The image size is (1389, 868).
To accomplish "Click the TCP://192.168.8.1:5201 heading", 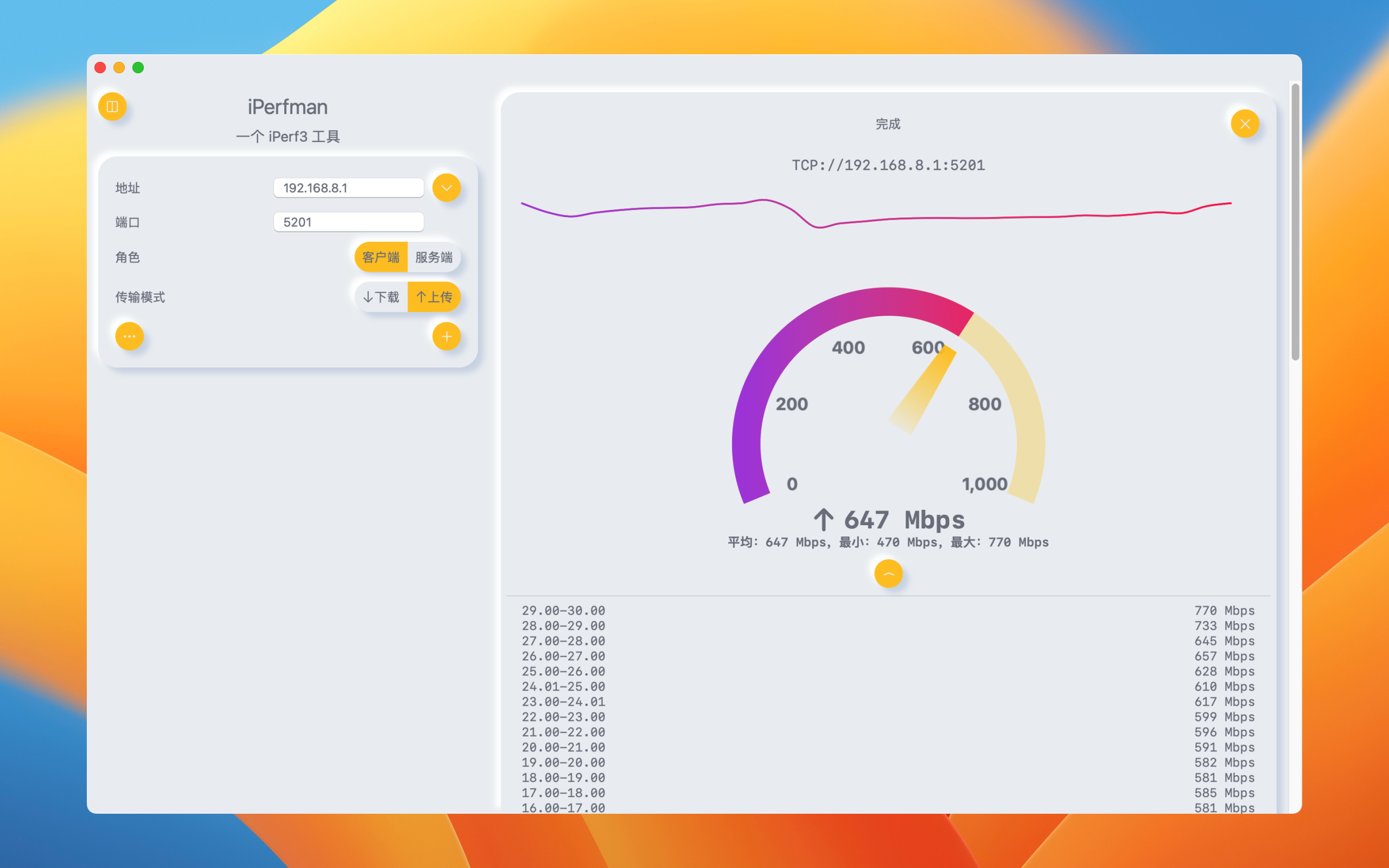I will click(x=888, y=165).
